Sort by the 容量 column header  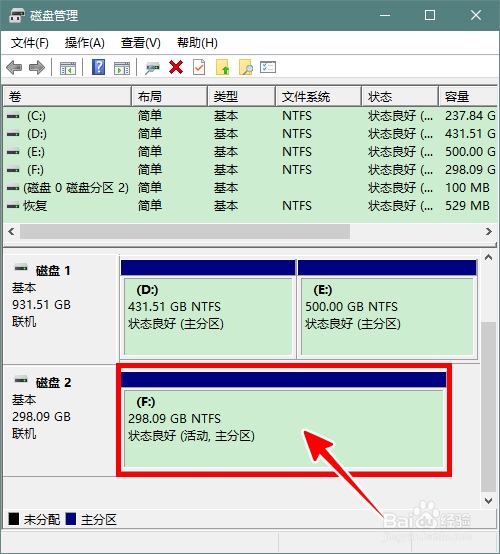point(468,96)
